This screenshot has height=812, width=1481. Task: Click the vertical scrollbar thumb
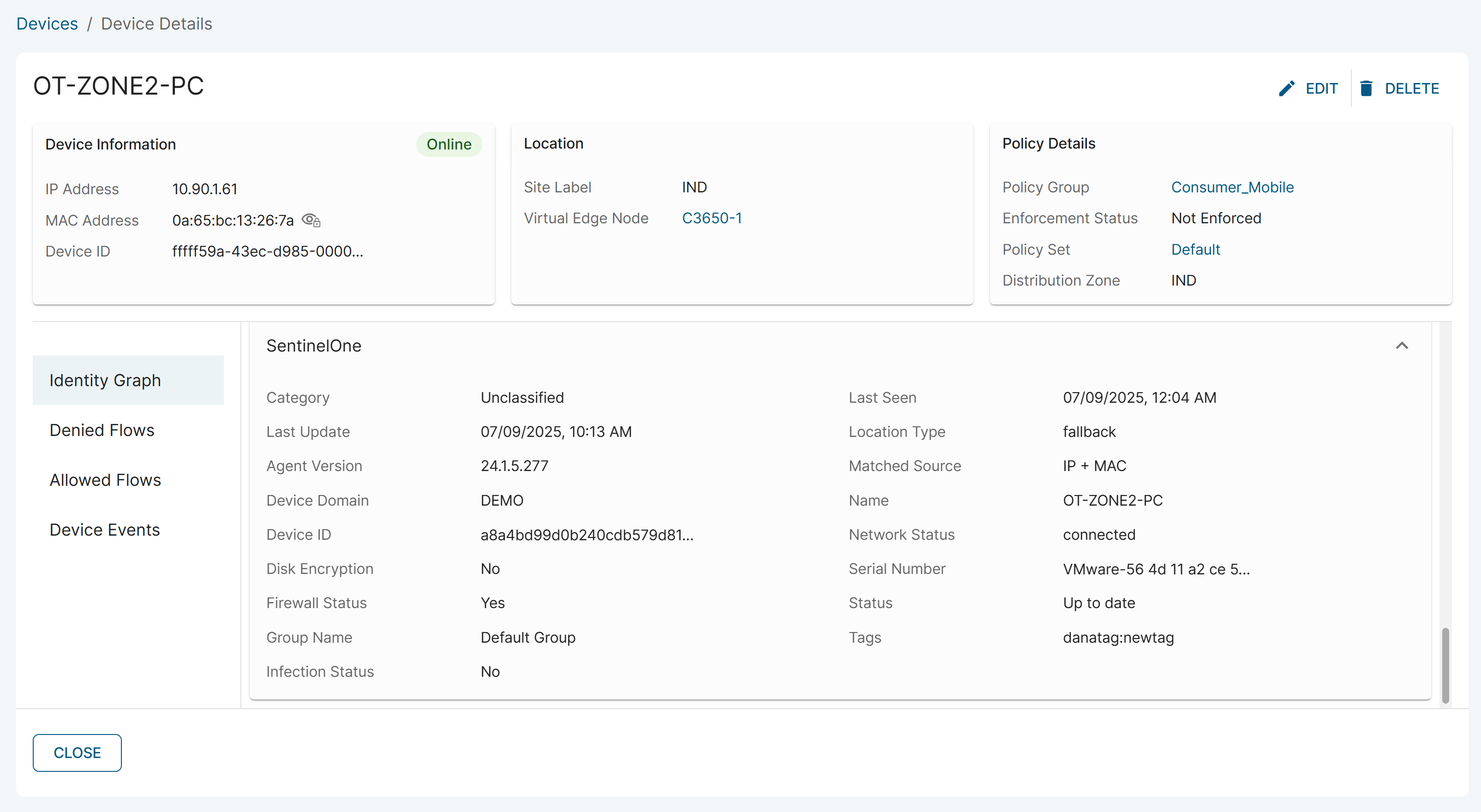pyautogui.click(x=1445, y=665)
